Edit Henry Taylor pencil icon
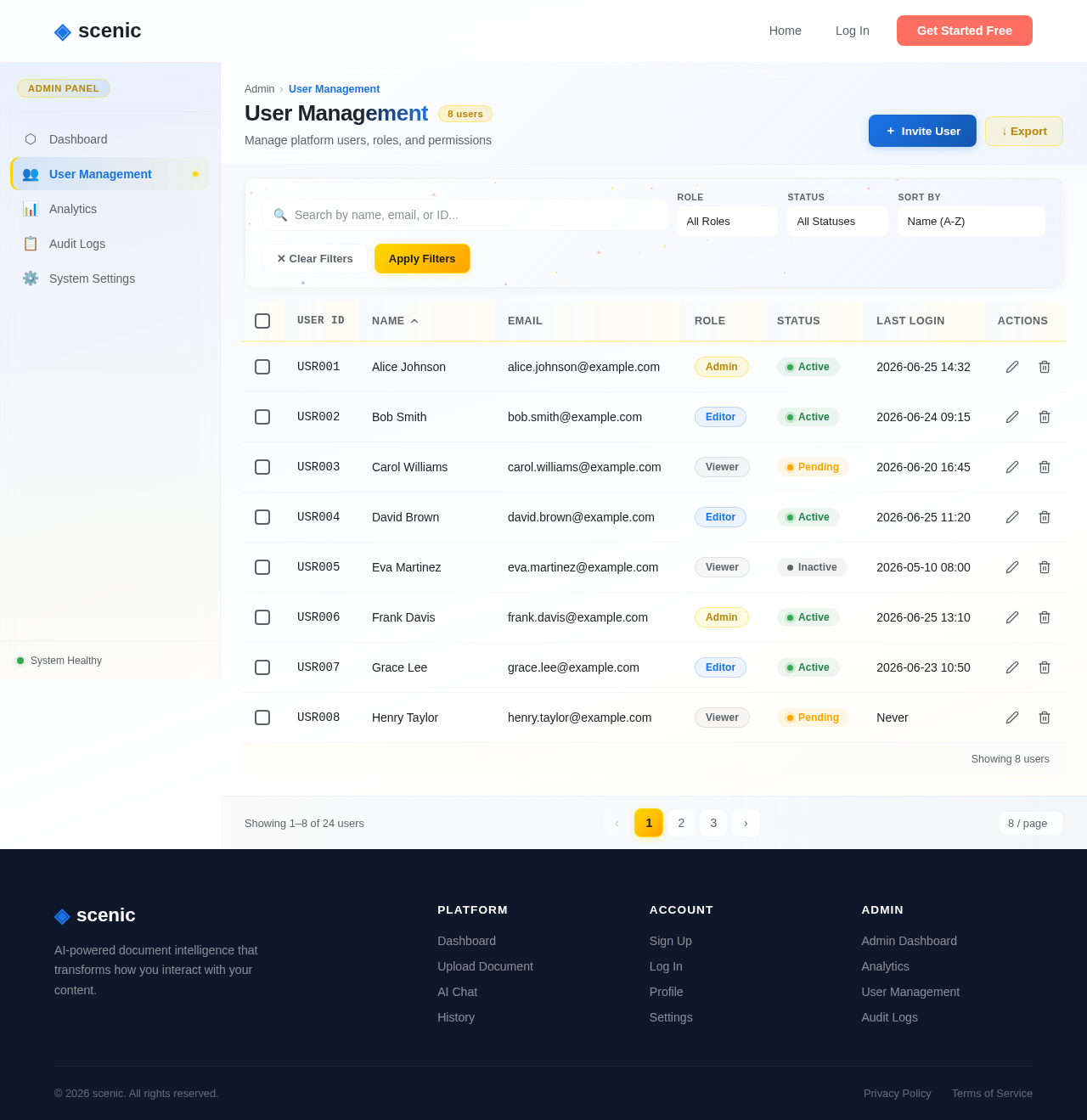Screen dimensions: 1087x1120 (1012, 718)
